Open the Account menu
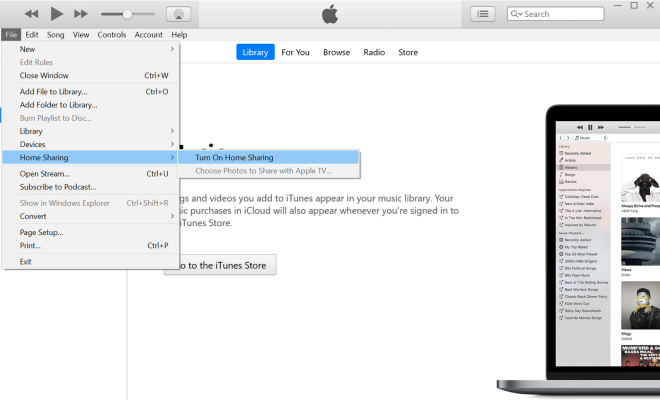 pos(149,35)
